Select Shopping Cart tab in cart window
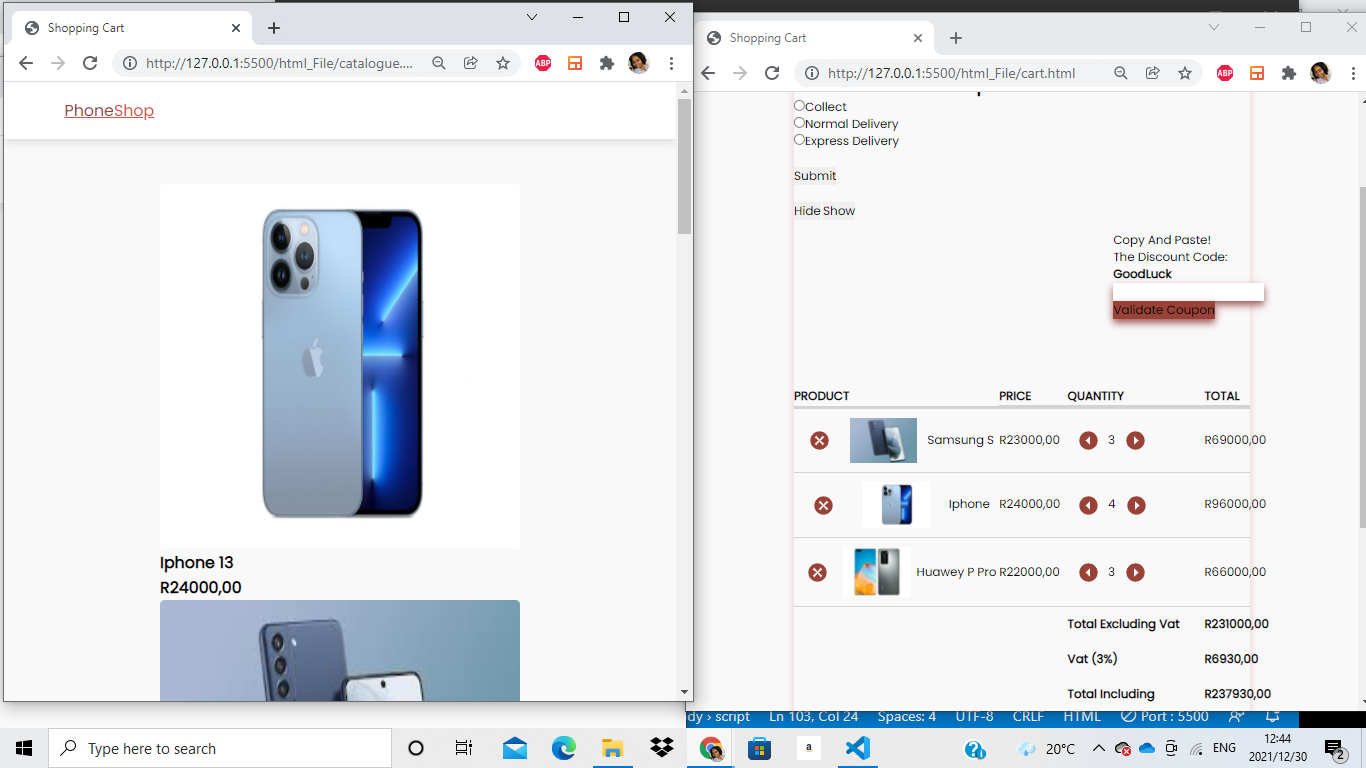1366x768 pixels. click(x=814, y=38)
